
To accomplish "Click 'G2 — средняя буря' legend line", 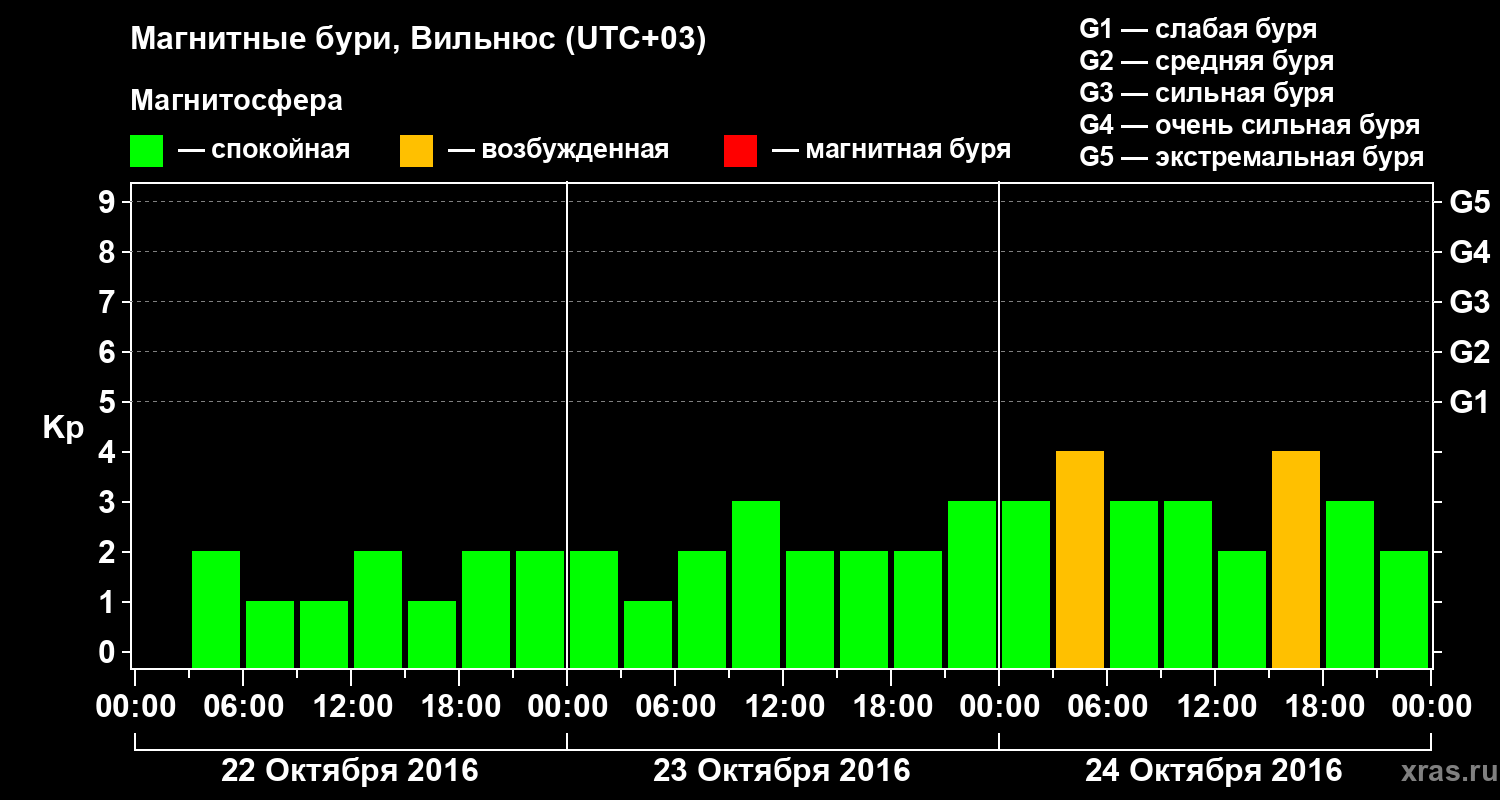I will [1206, 61].
